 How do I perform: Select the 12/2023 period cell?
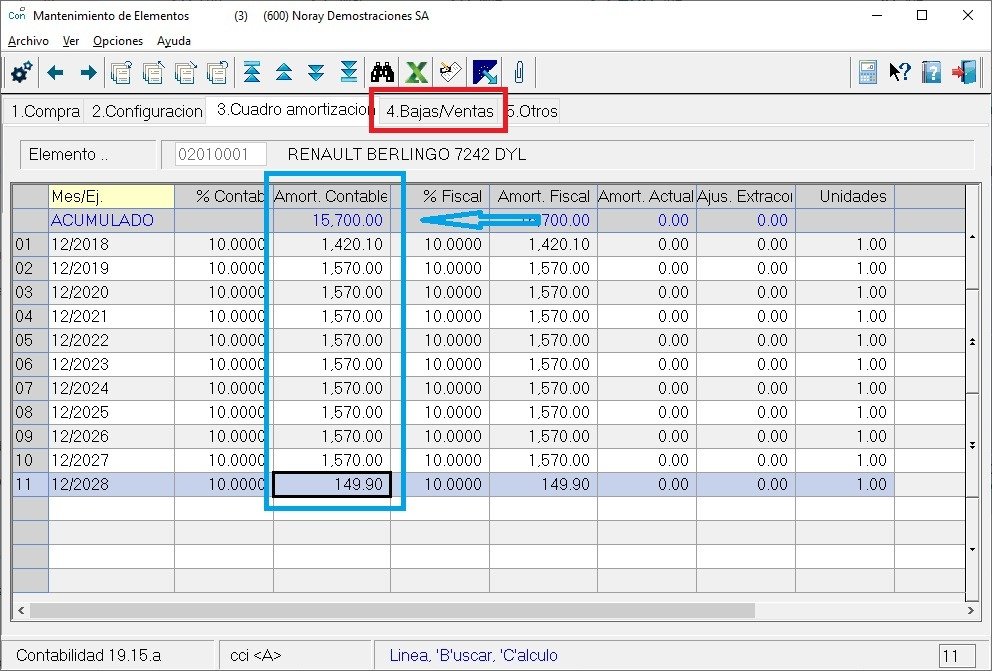coord(111,364)
